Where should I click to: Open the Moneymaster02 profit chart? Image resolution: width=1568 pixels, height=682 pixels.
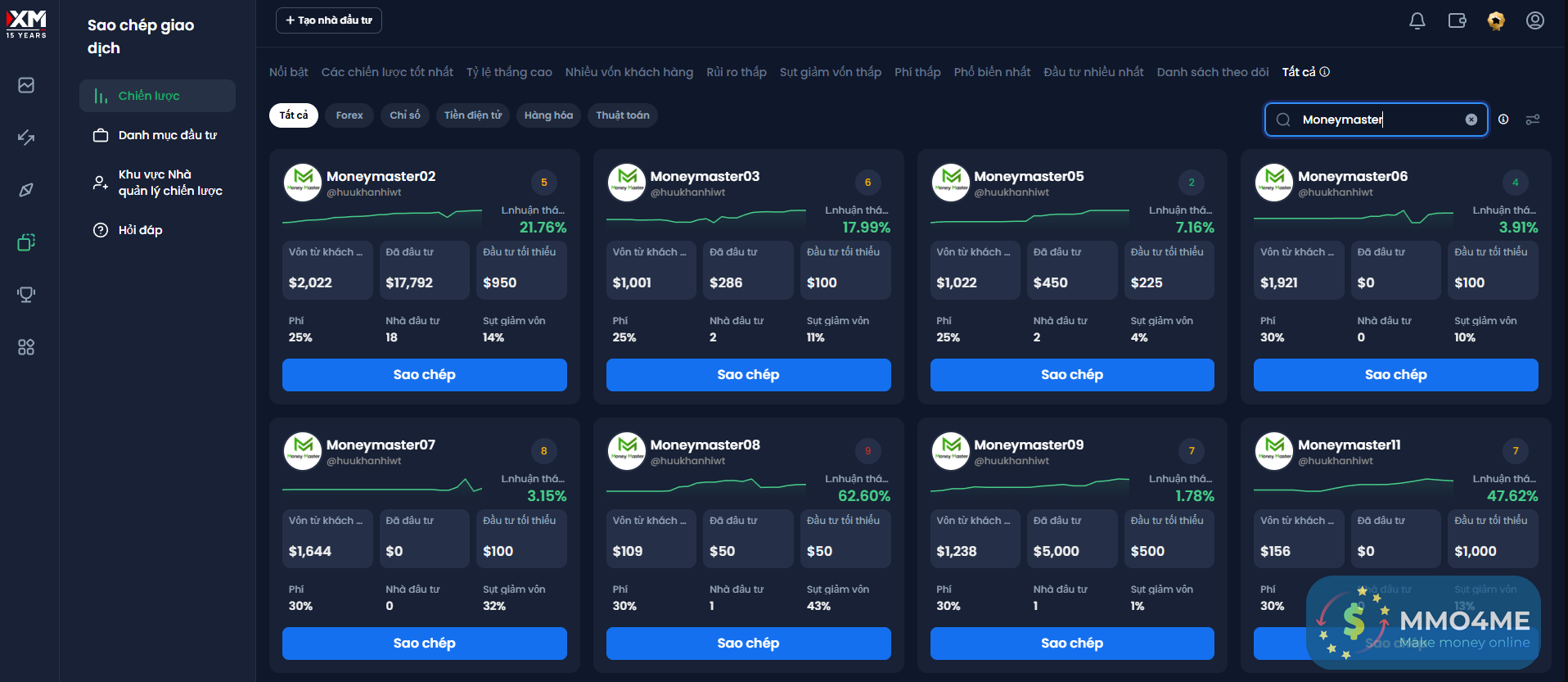(x=382, y=216)
